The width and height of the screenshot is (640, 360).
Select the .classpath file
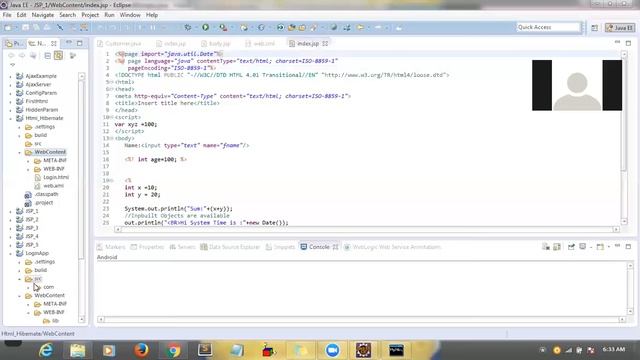pyautogui.click(x=47, y=194)
